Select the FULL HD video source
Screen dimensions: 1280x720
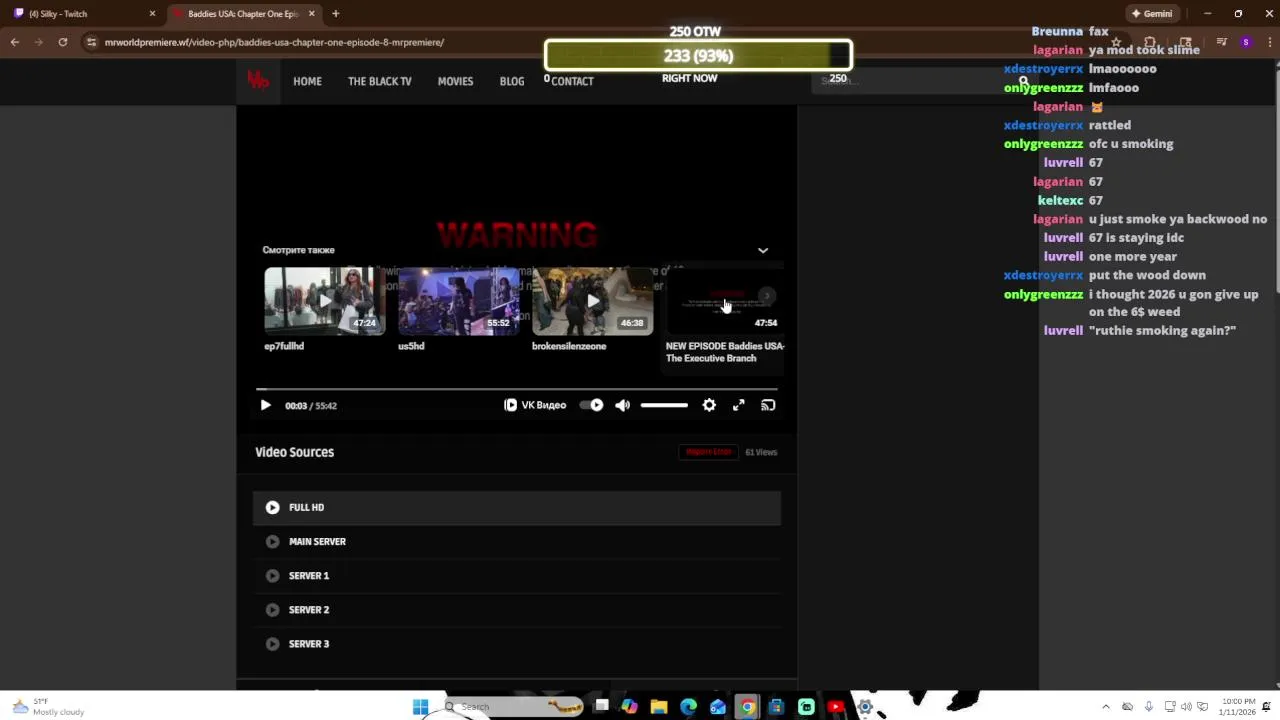(516, 507)
